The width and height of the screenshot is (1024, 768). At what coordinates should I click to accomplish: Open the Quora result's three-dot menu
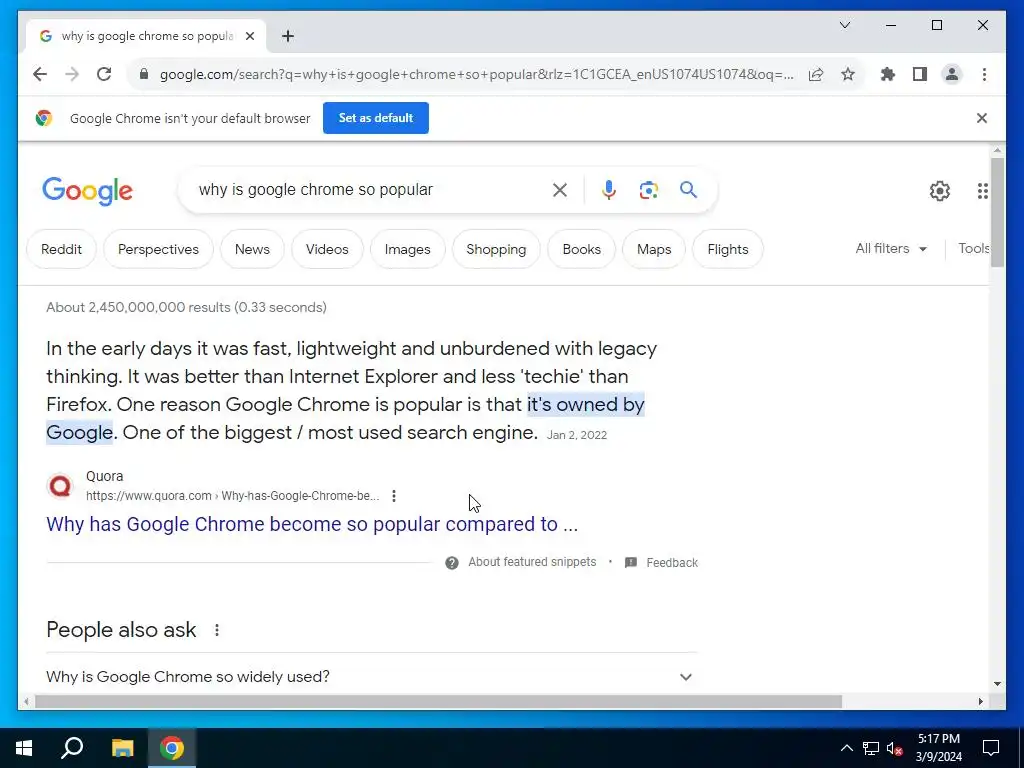coord(394,496)
